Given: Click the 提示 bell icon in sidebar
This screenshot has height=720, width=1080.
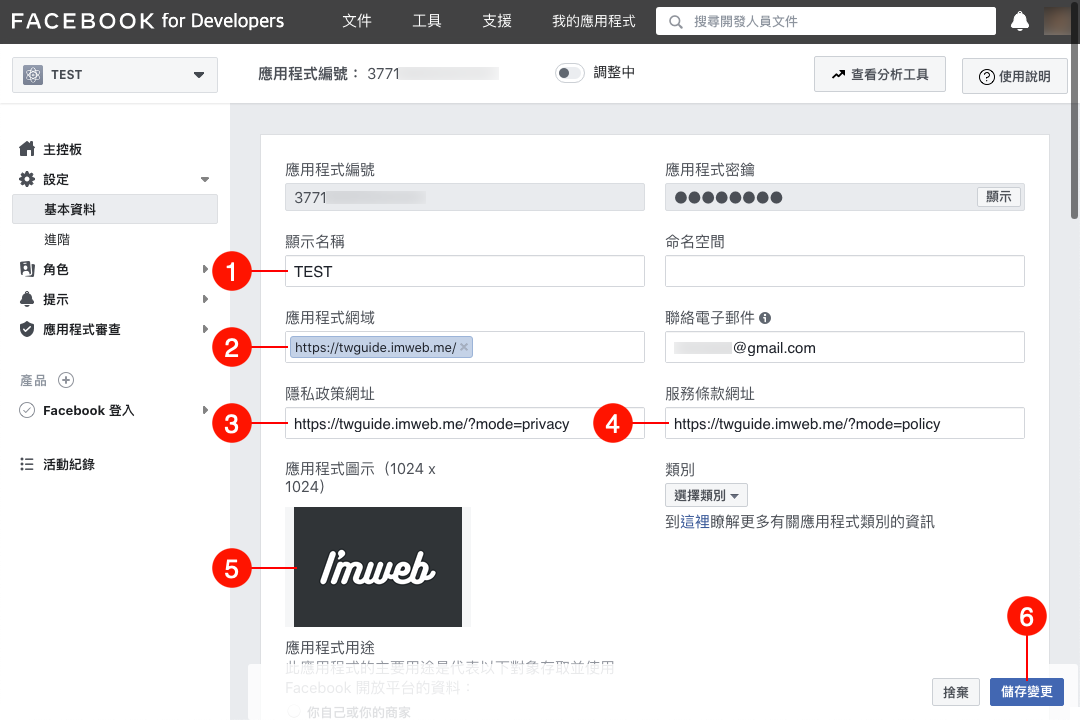Looking at the screenshot, I should click(x=27, y=299).
